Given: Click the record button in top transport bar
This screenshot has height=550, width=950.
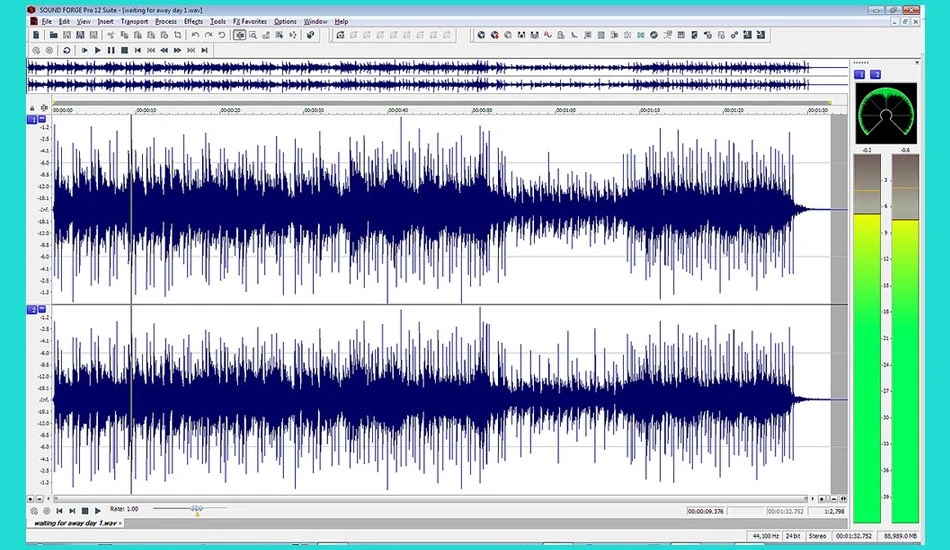Looking at the screenshot, I should coord(49,50).
